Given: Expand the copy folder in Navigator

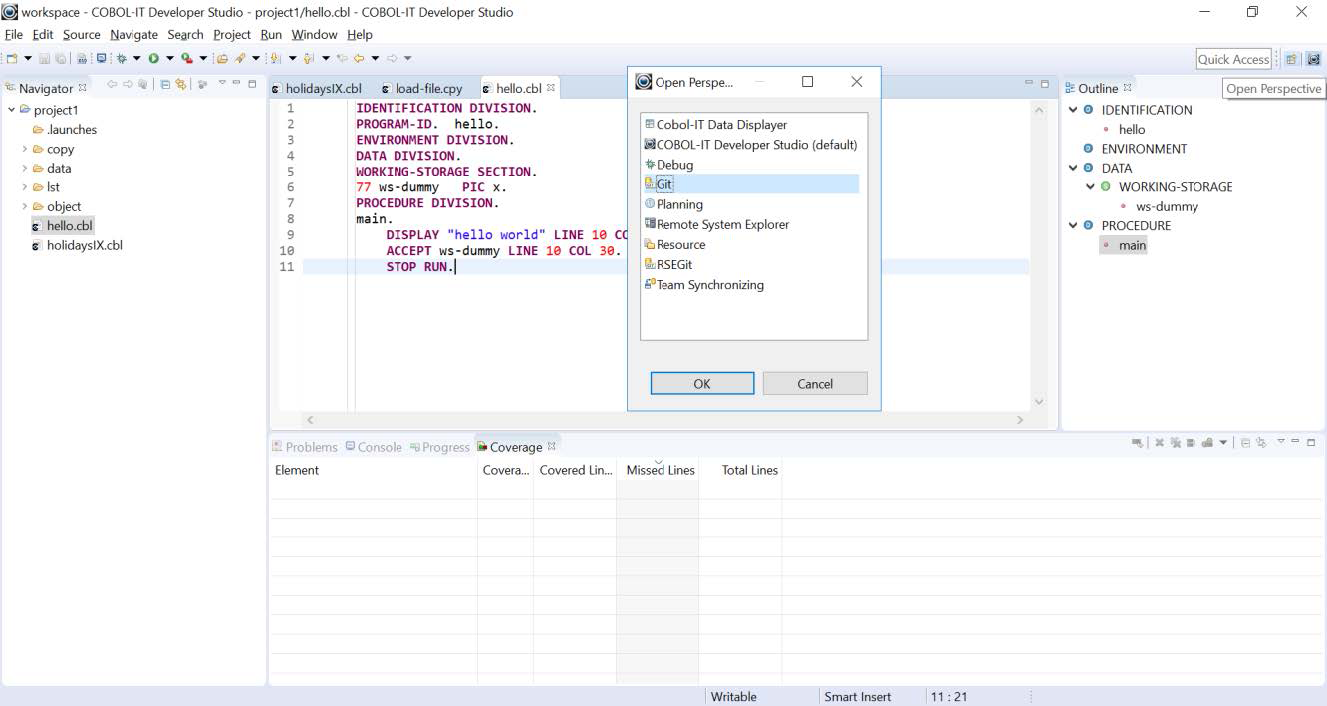Looking at the screenshot, I should 25,149.
